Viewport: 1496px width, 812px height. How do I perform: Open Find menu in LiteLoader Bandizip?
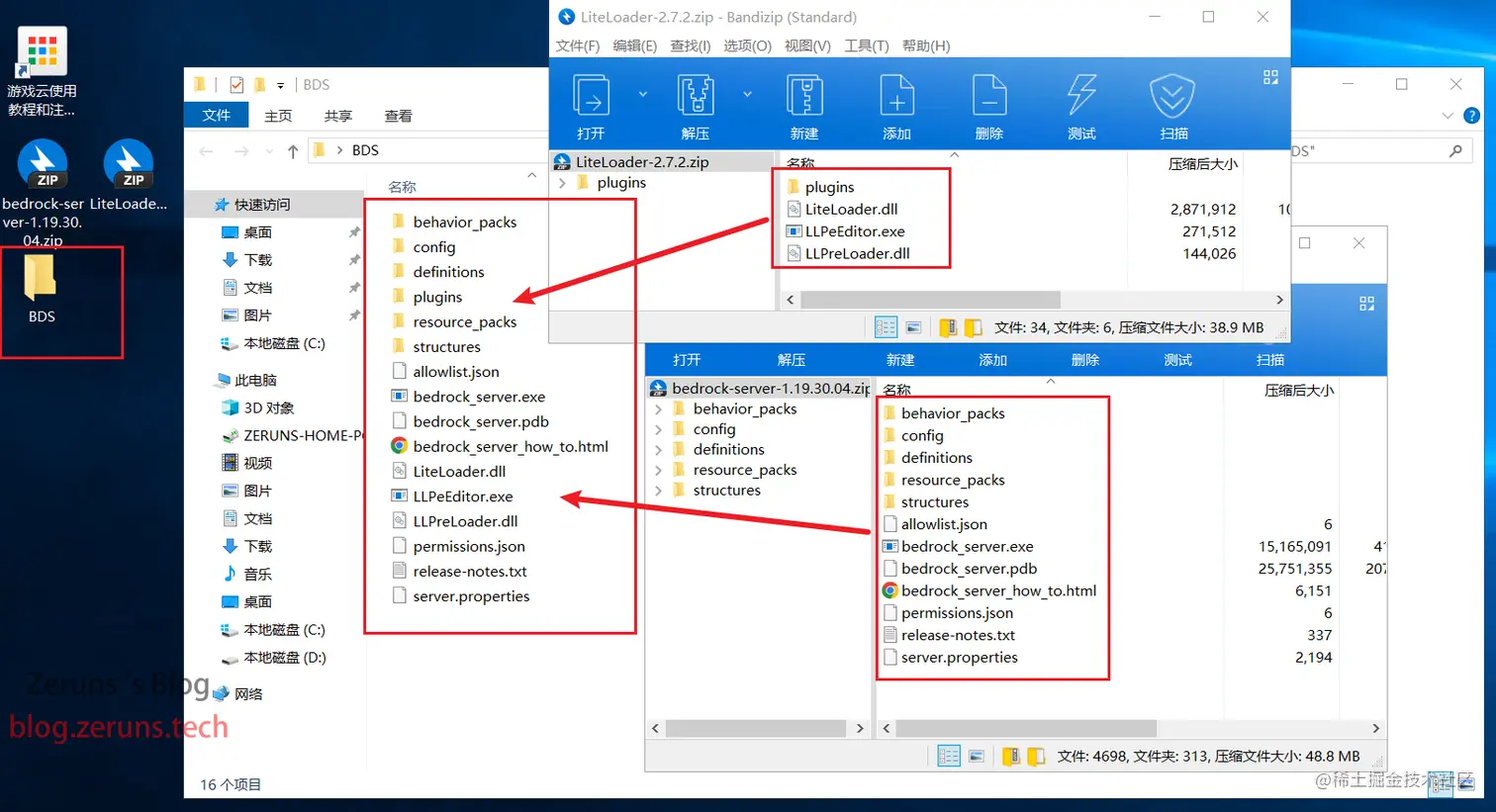click(691, 45)
